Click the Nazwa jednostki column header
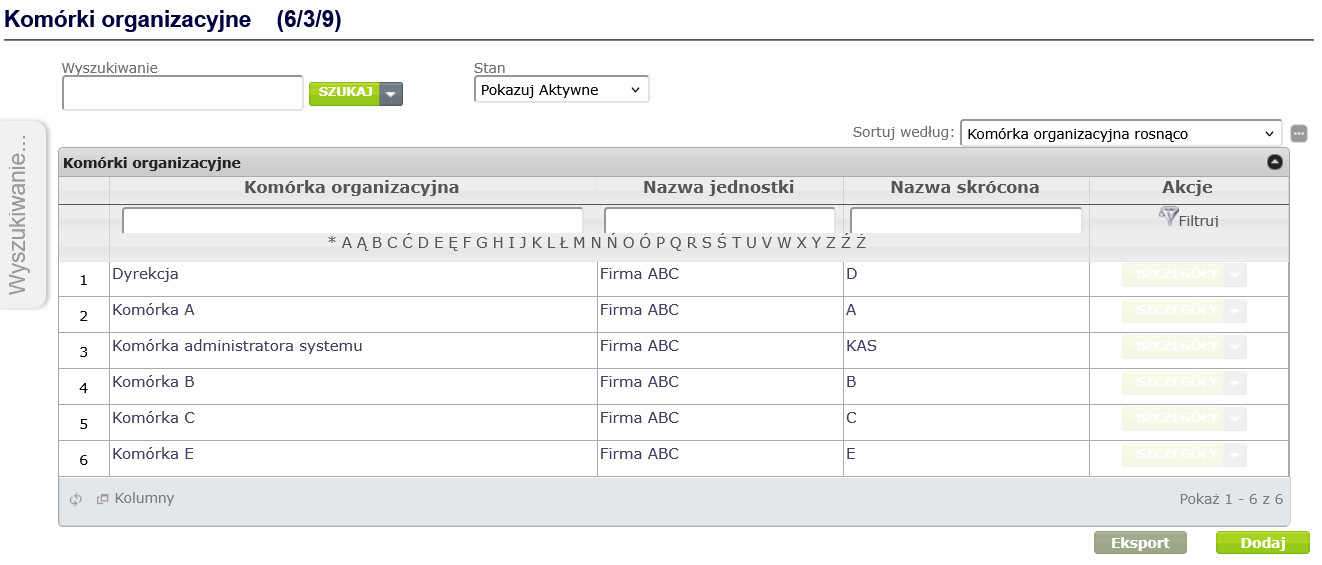Image resolution: width=1322 pixels, height=565 pixels. point(718,187)
